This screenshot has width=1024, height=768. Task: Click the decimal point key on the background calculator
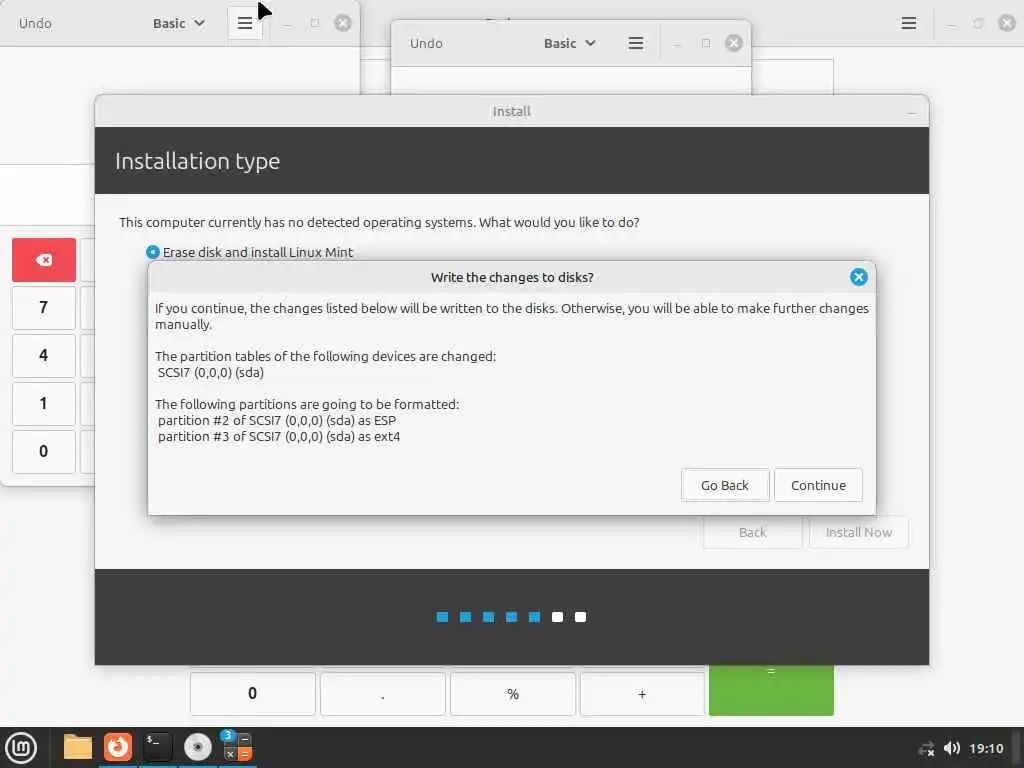click(383, 694)
